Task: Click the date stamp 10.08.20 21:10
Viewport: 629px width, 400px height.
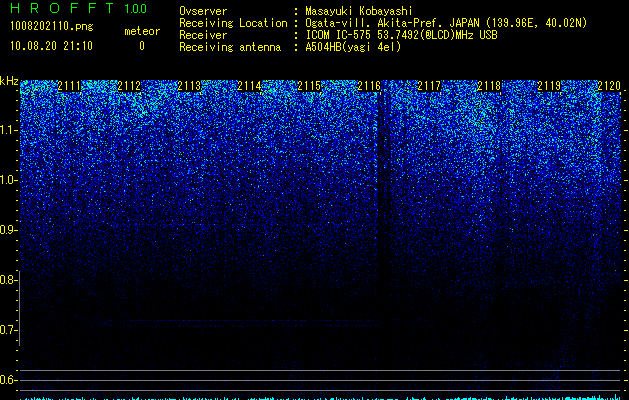Action: tap(51, 46)
